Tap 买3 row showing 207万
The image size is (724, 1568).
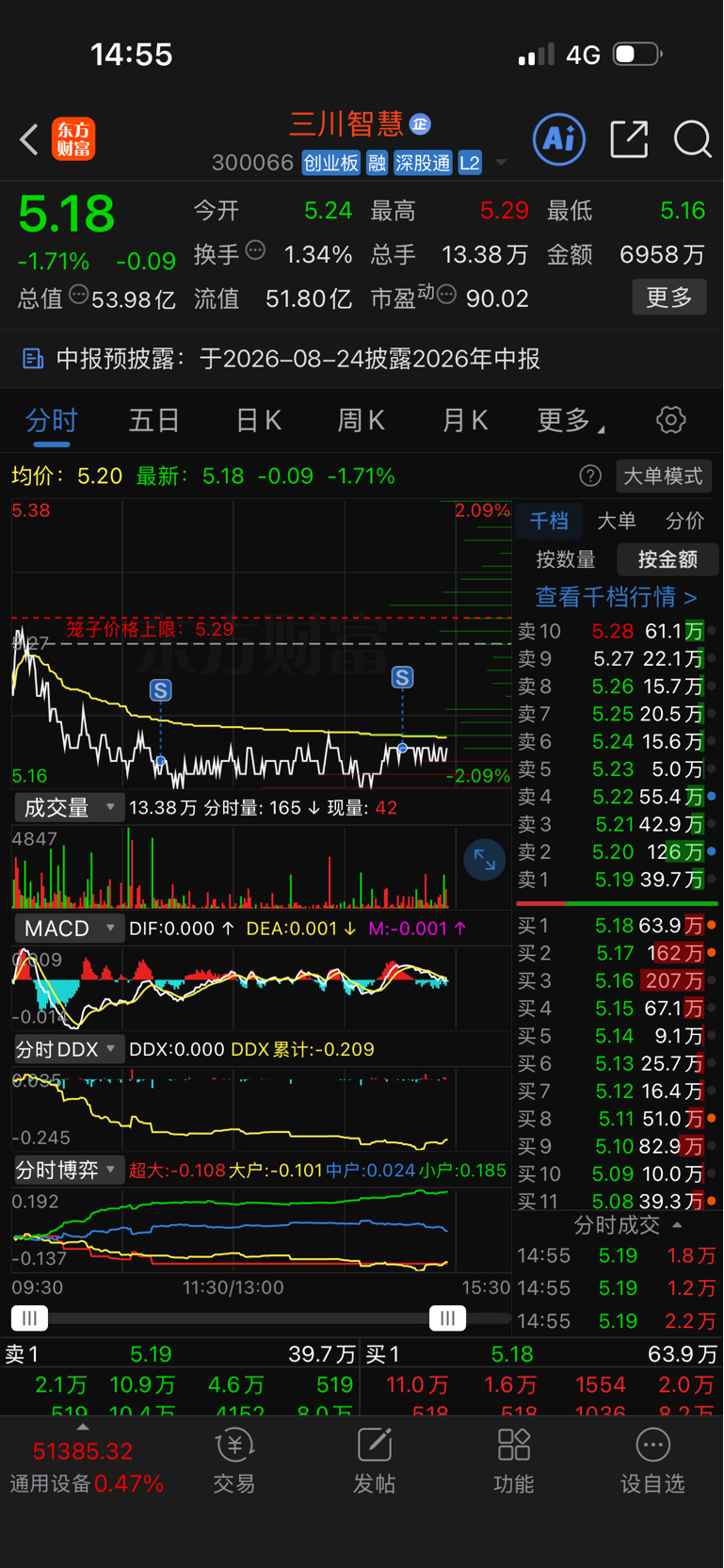click(617, 981)
